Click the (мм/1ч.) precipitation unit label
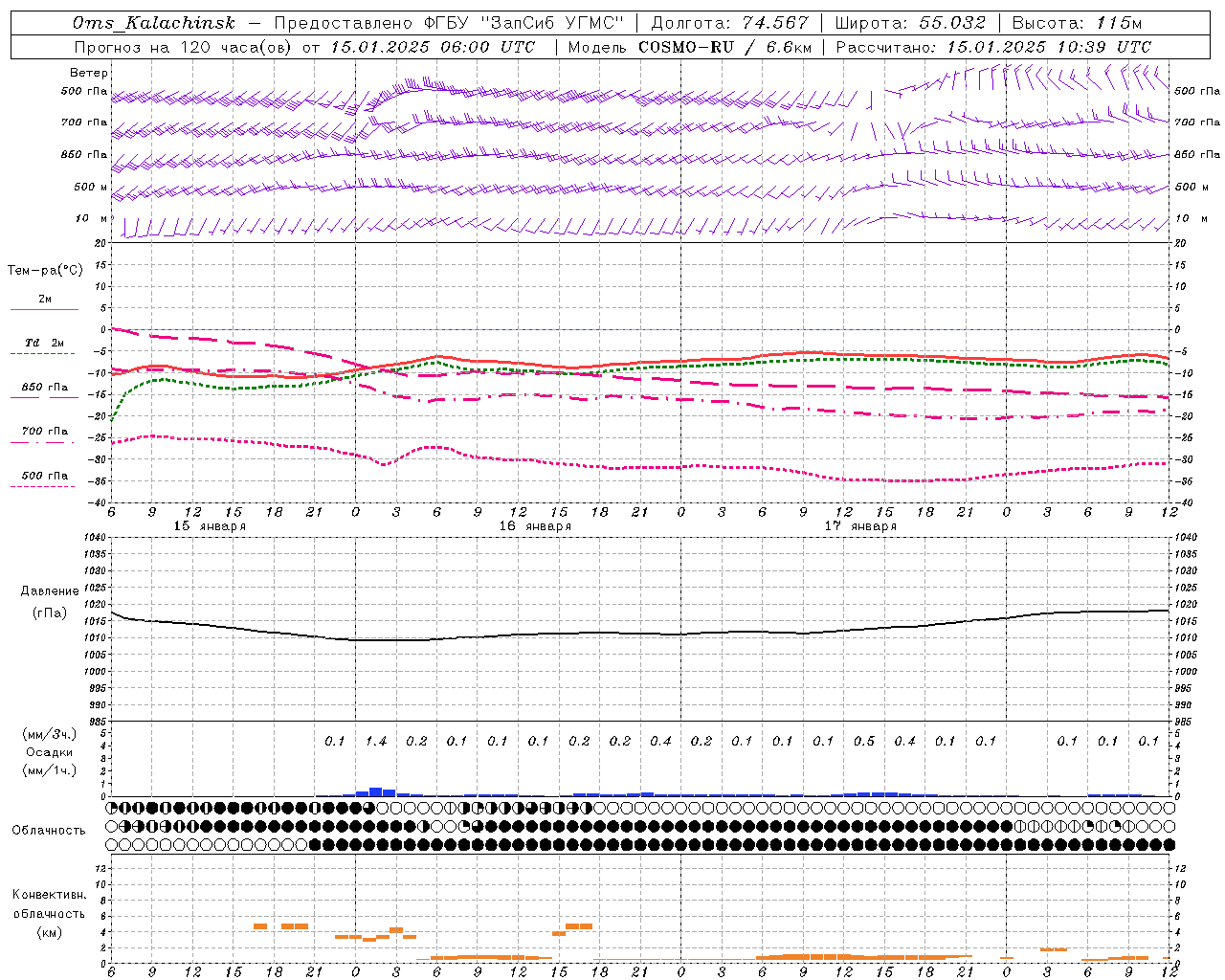 (50, 770)
